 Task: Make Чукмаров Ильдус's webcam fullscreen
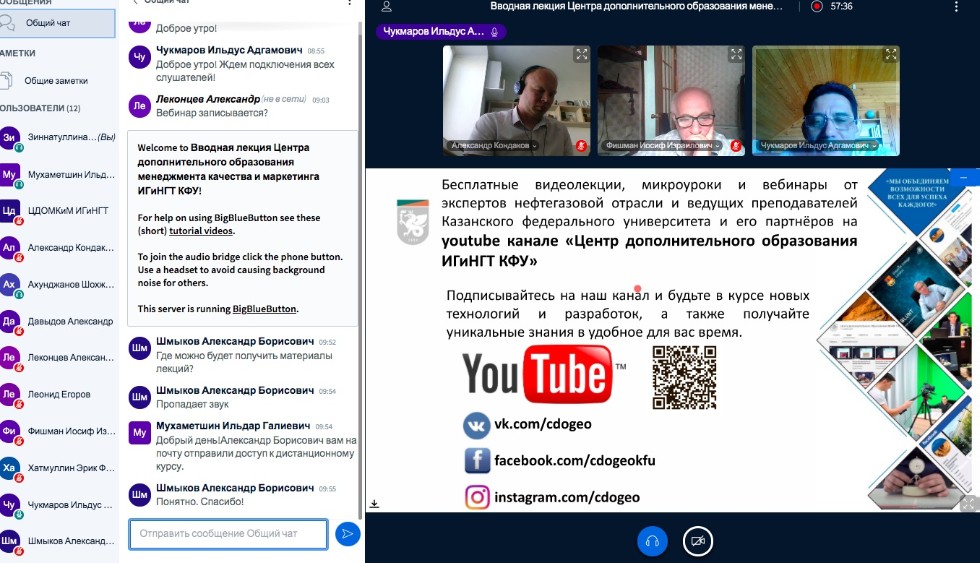[x=891, y=55]
